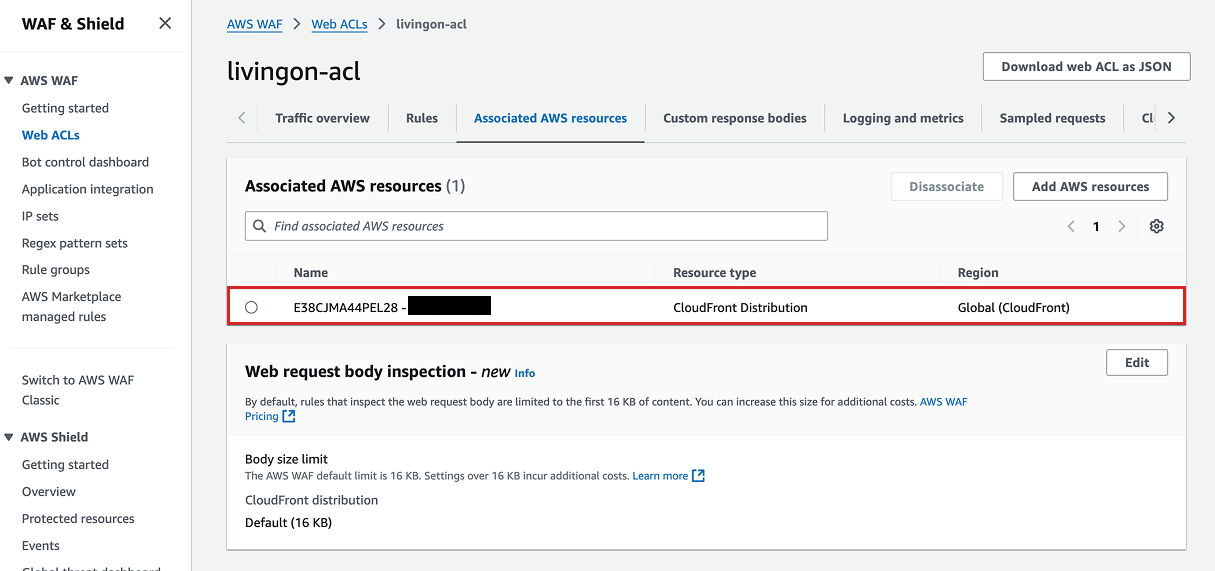Click the AWS WAF breadcrumb link
The width and height of the screenshot is (1215, 571).
coord(255,24)
